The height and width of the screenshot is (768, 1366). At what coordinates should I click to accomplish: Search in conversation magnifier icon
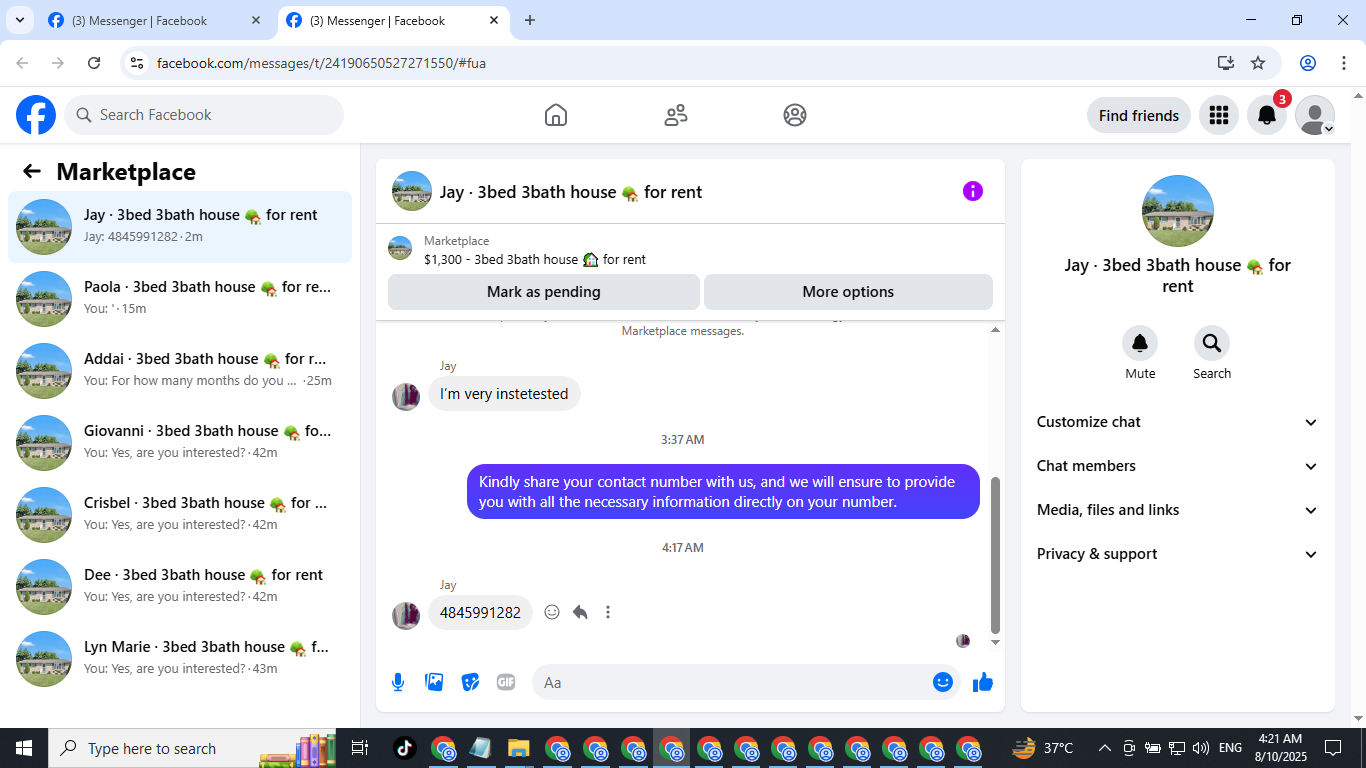click(x=1212, y=344)
